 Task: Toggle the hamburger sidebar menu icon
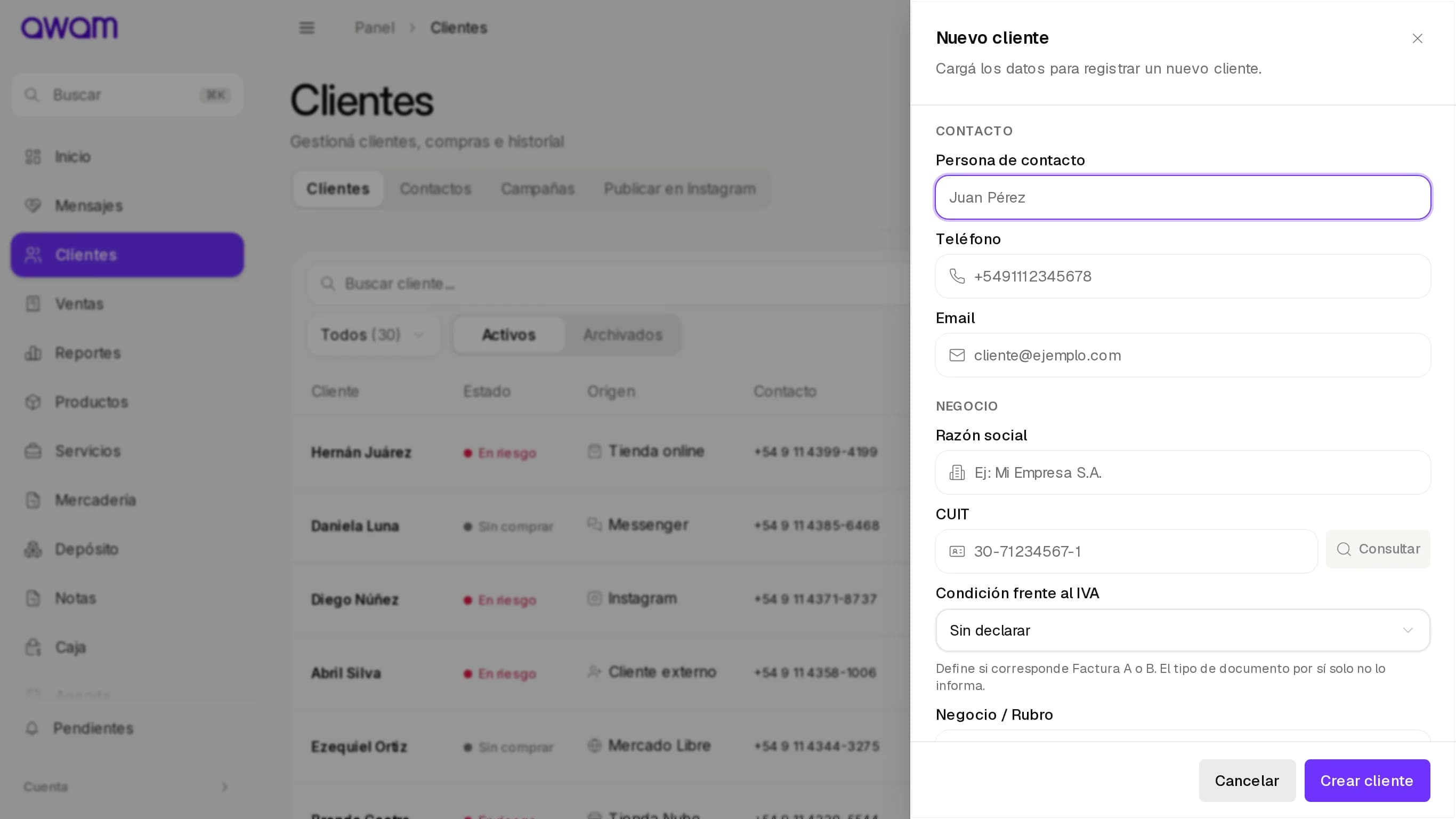coord(306,28)
